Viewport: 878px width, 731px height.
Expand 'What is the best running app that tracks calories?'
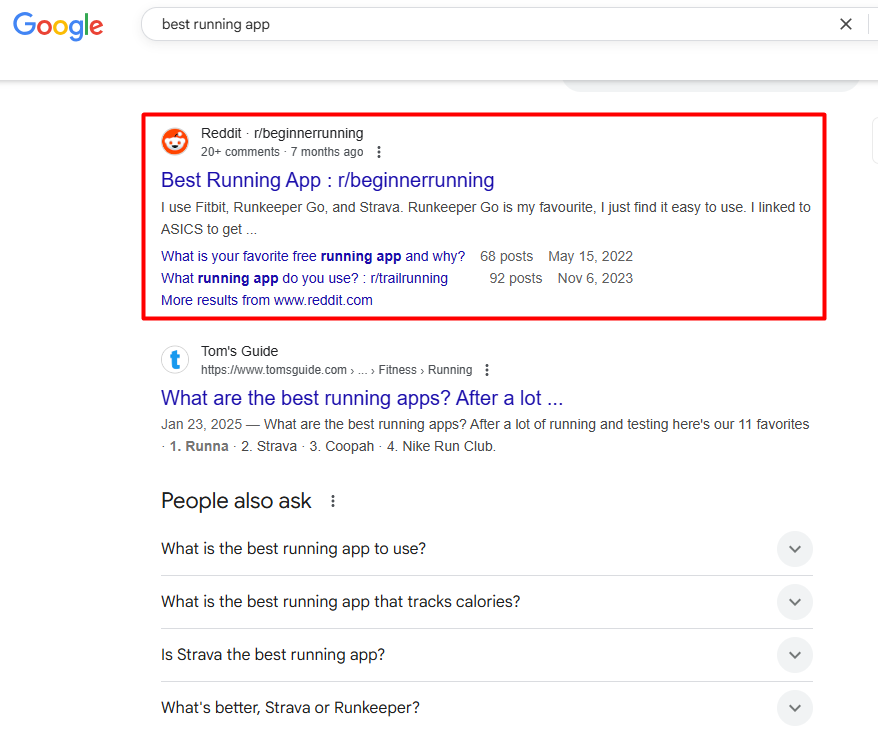(487, 602)
